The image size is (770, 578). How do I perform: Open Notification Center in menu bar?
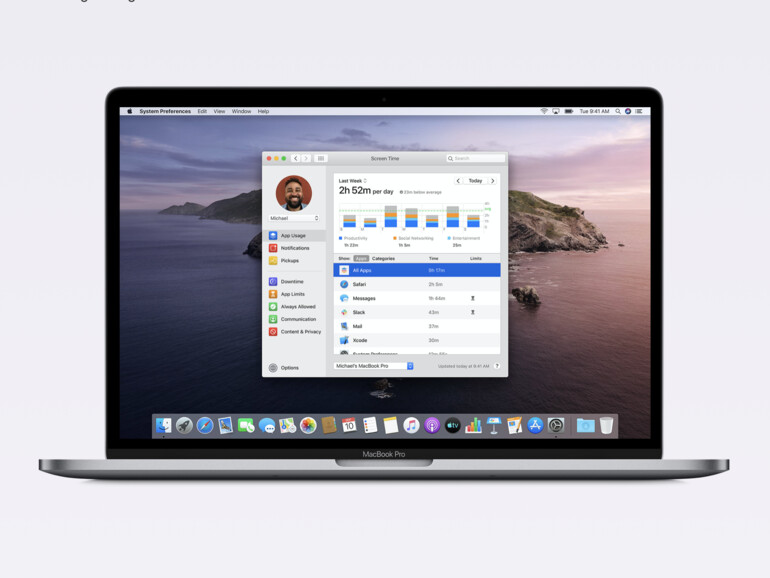click(x=638, y=111)
